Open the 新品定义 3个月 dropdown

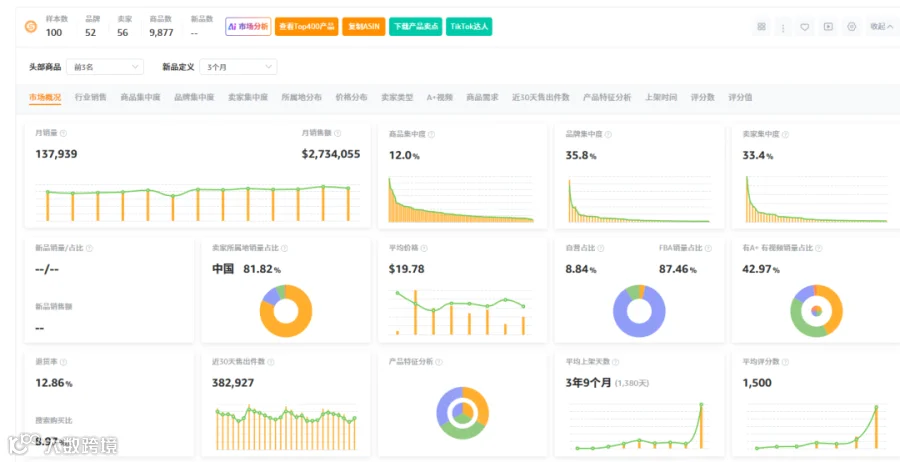tap(238, 67)
